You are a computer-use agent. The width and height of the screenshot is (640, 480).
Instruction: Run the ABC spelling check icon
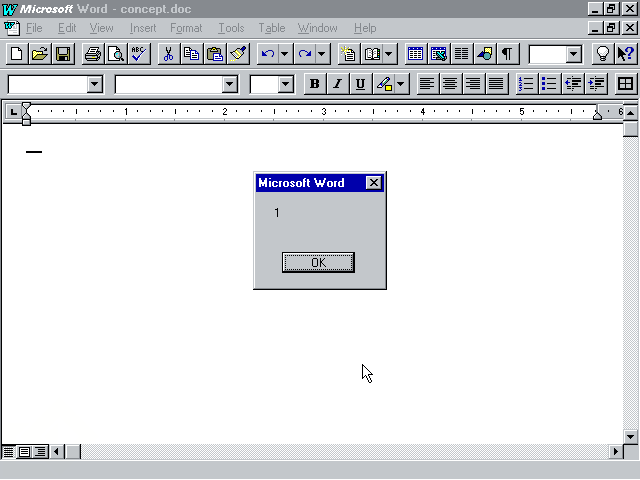(x=139, y=54)
